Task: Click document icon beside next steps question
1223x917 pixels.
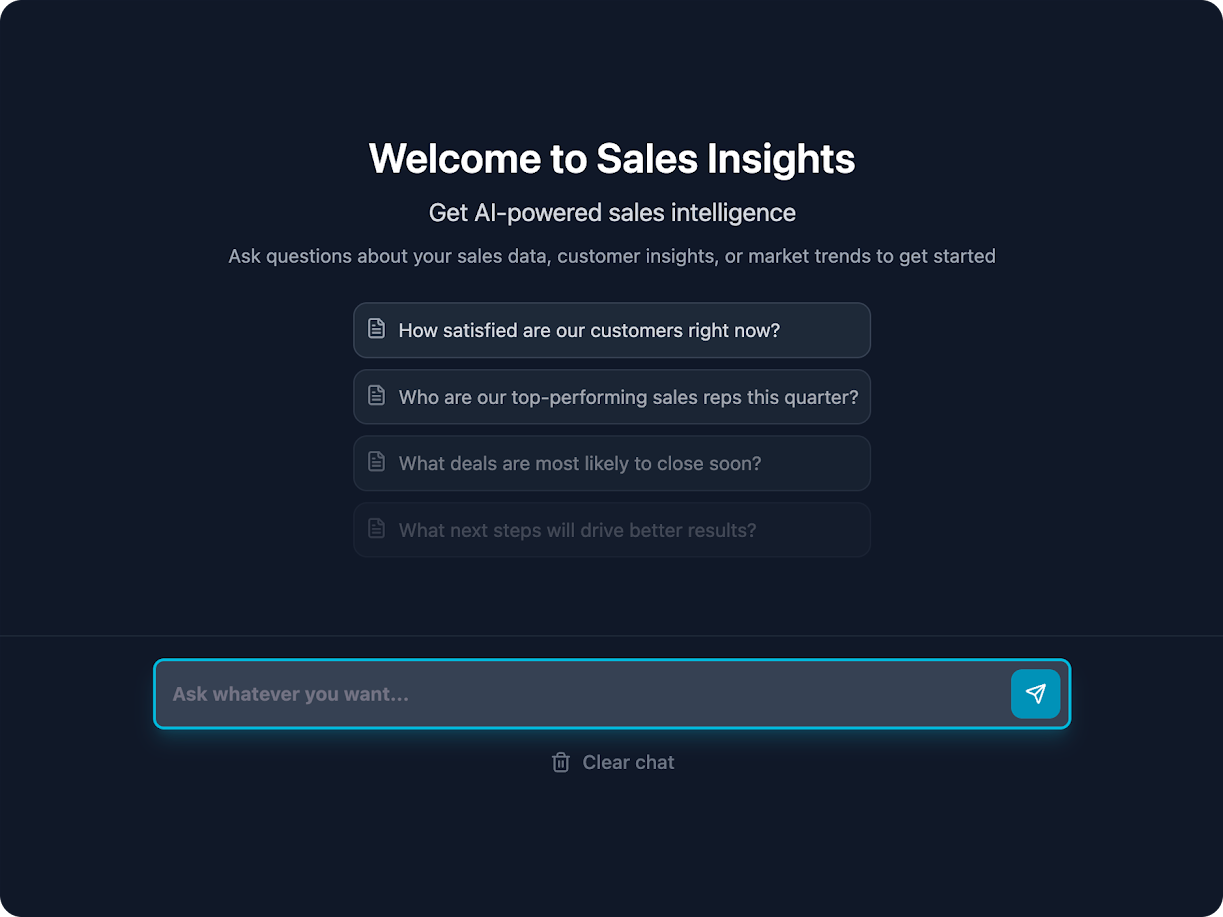Action: (376, 529)
